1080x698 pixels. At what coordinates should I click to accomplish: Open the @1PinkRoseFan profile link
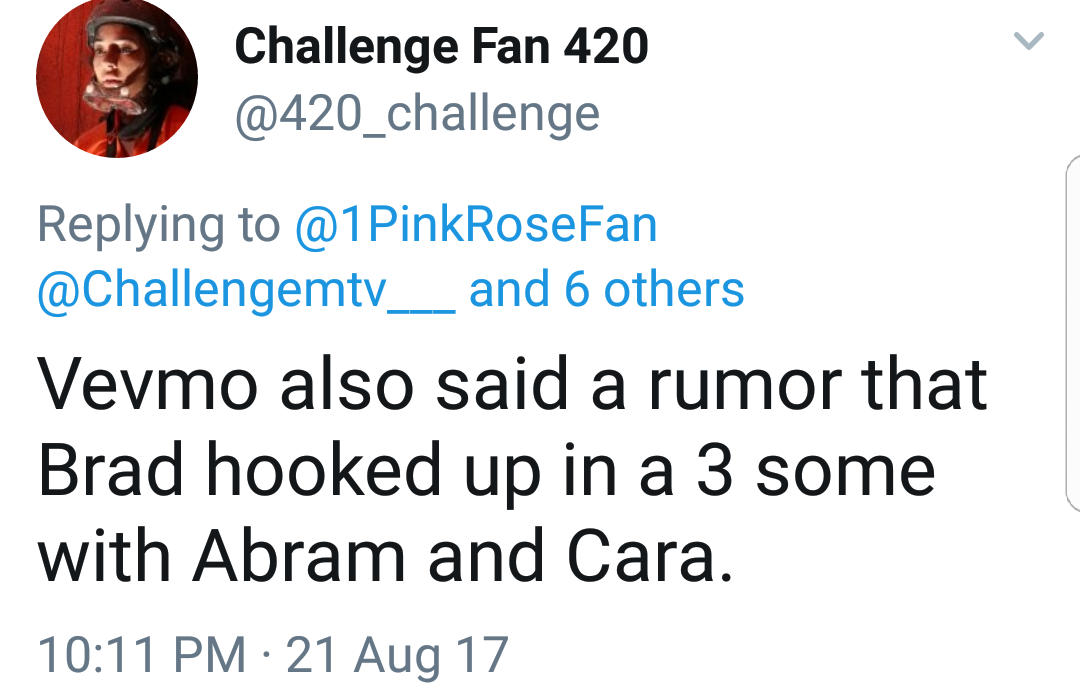[x=476, y=225]
